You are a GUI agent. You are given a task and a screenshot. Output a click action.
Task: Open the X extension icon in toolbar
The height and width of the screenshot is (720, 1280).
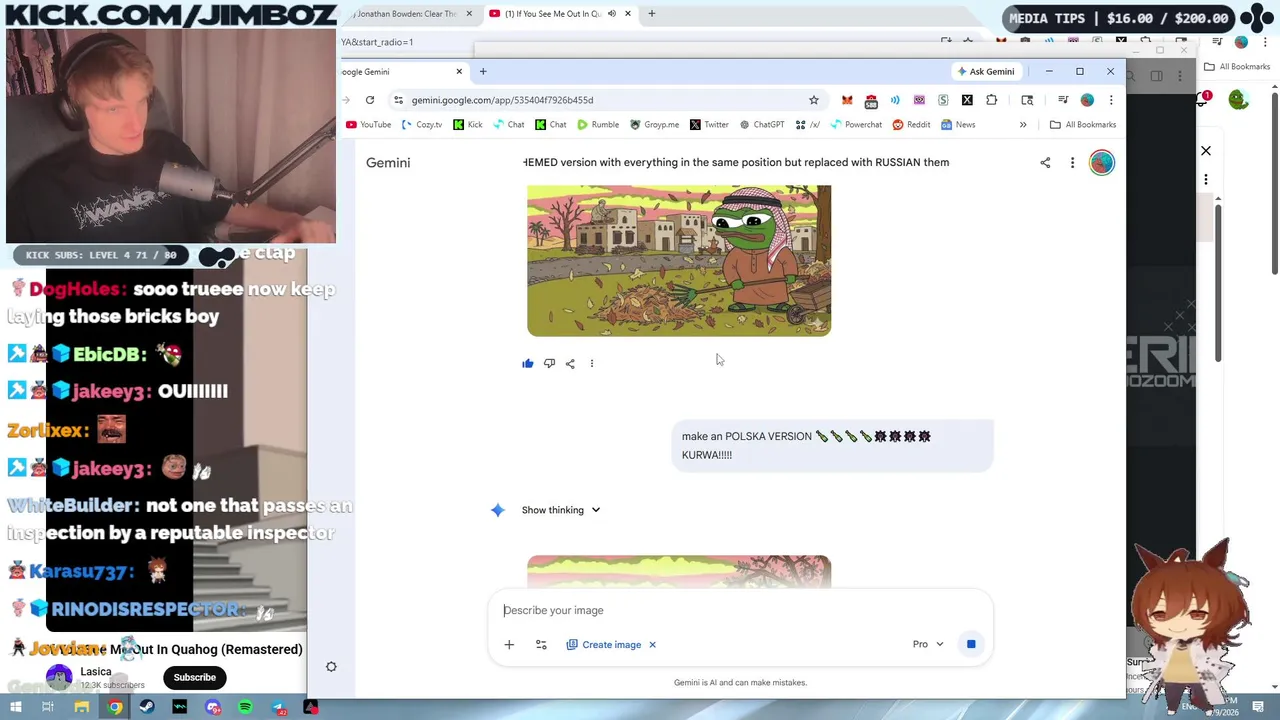[967, 100]
